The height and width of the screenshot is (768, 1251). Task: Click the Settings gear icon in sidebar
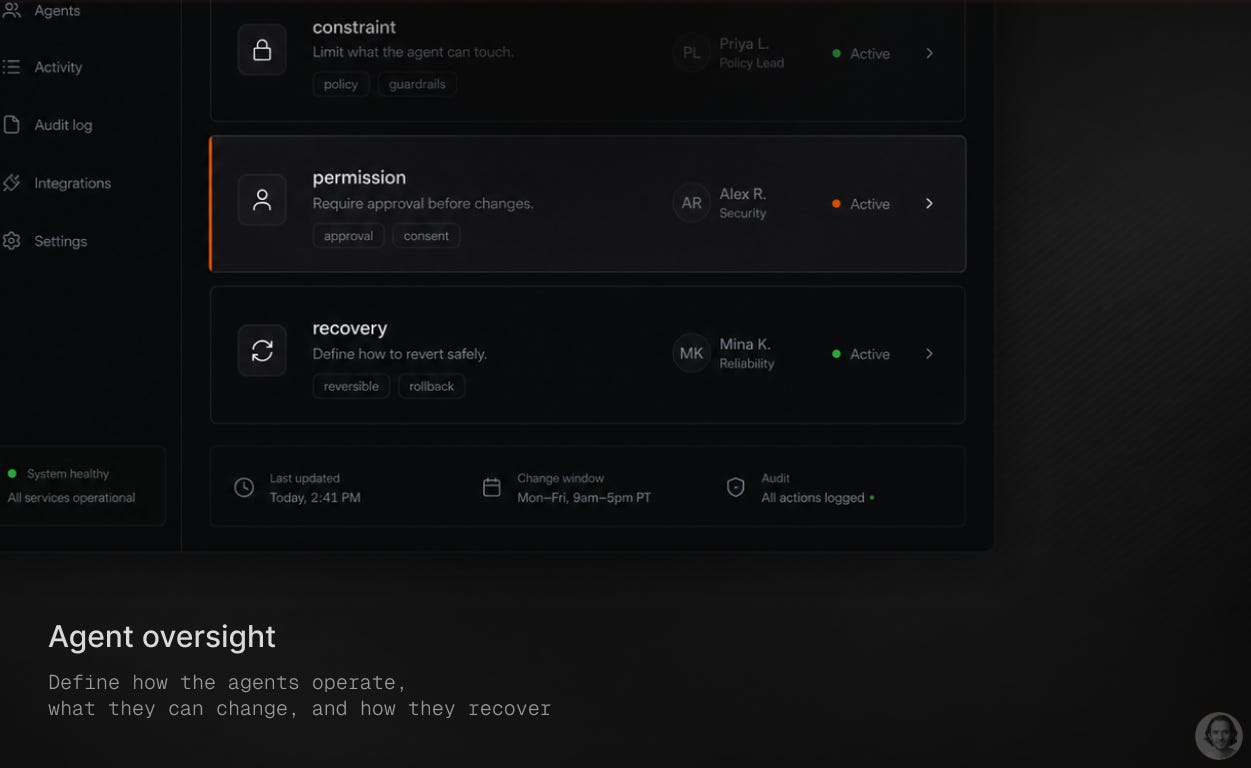(x=11, y=241)
